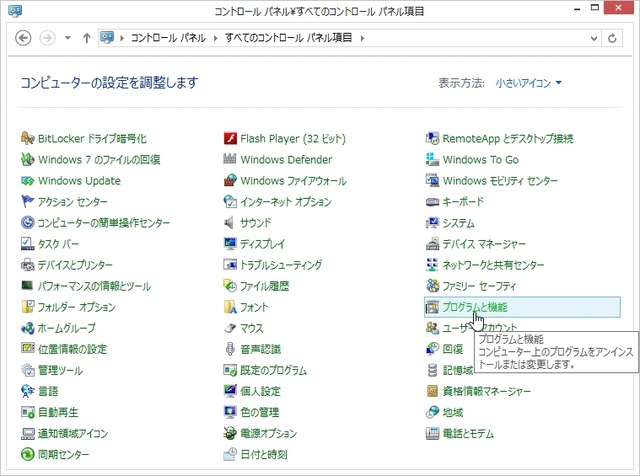
Task: Open BitLocker drive encryption icon
Action: [x=27, y=138]
